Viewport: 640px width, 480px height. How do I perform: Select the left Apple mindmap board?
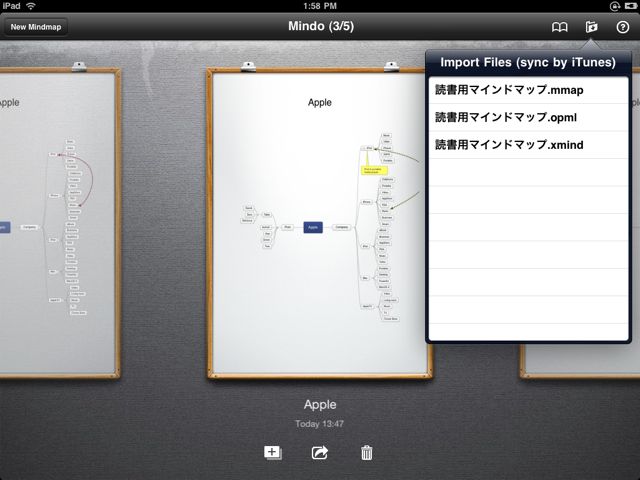pyautogui.click(x=60, y=224)
